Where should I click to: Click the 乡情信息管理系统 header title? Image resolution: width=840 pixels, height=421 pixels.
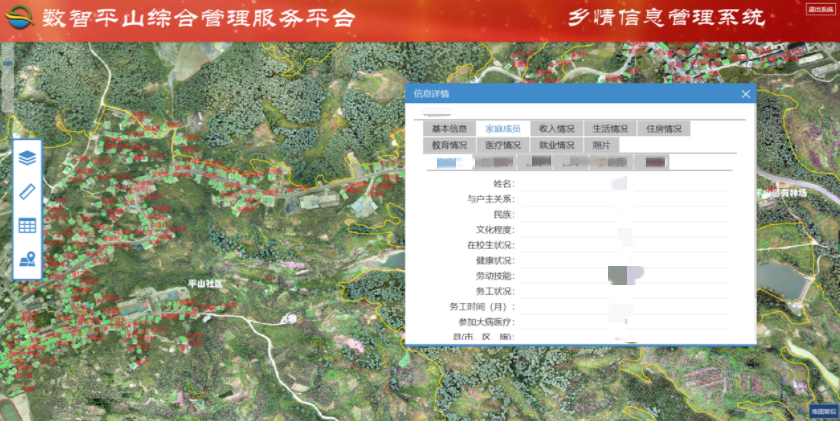click(x=666, y=18)
